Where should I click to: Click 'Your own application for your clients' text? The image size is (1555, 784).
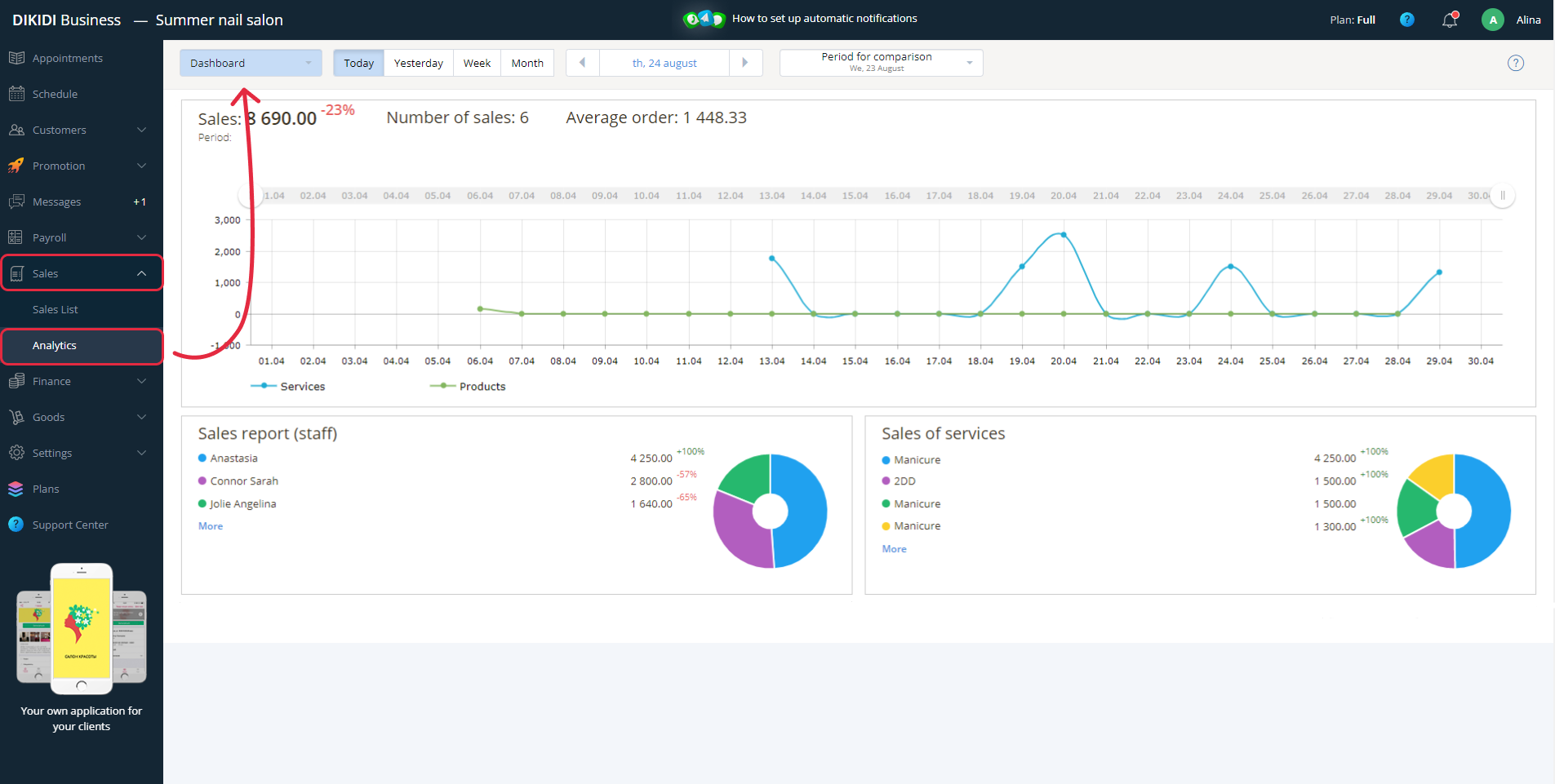82,719
